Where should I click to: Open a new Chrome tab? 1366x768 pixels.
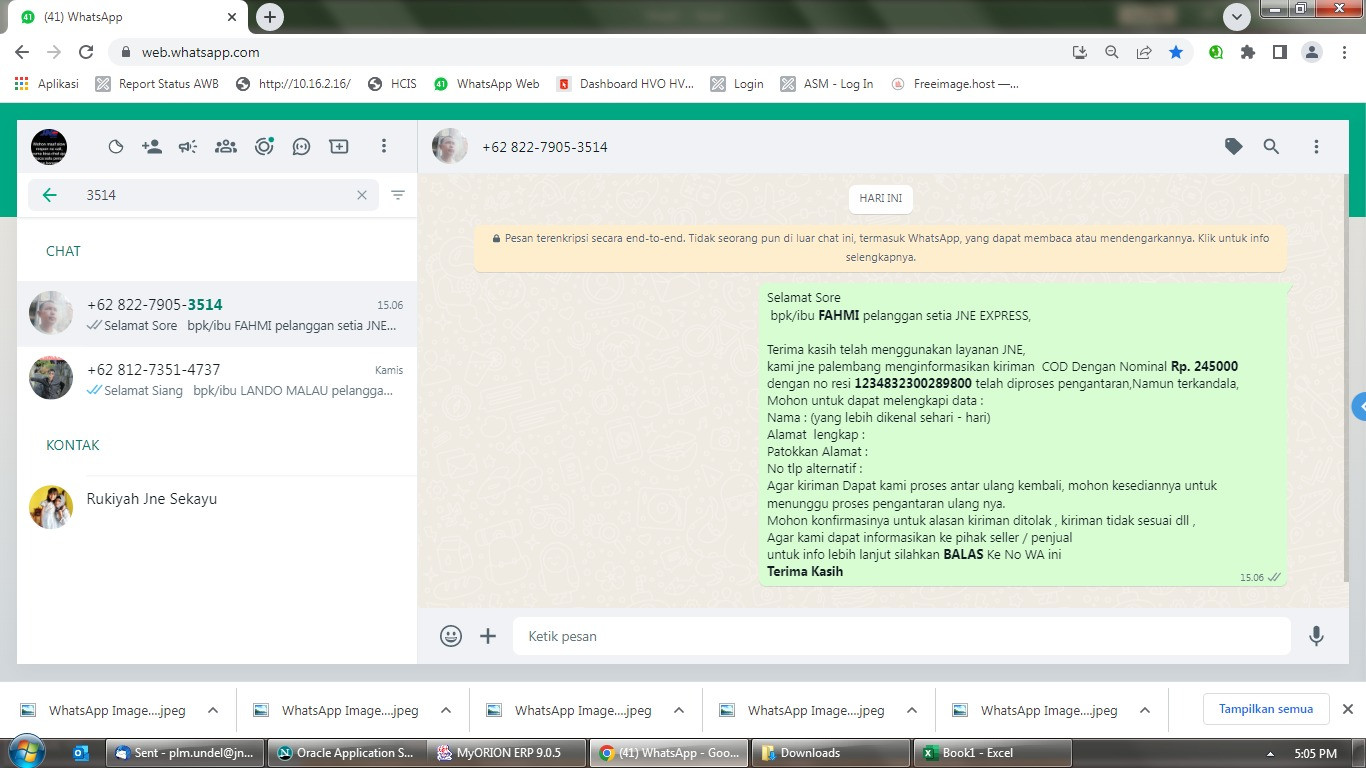(270, 17)
